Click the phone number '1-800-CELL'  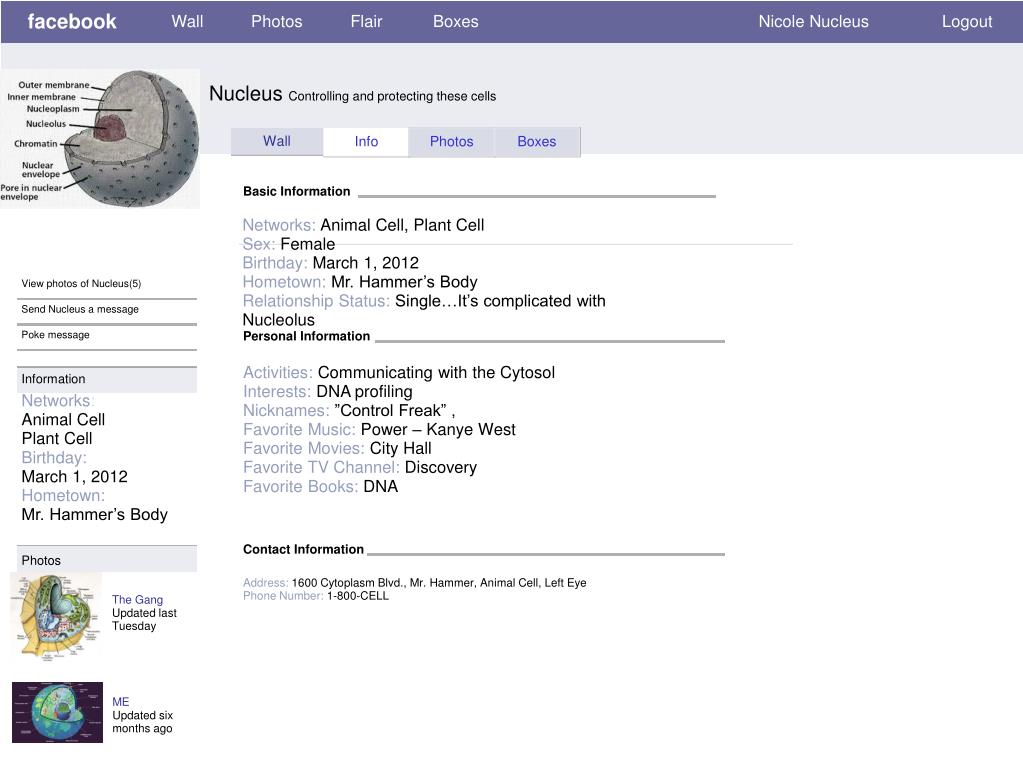pos(358,596)
